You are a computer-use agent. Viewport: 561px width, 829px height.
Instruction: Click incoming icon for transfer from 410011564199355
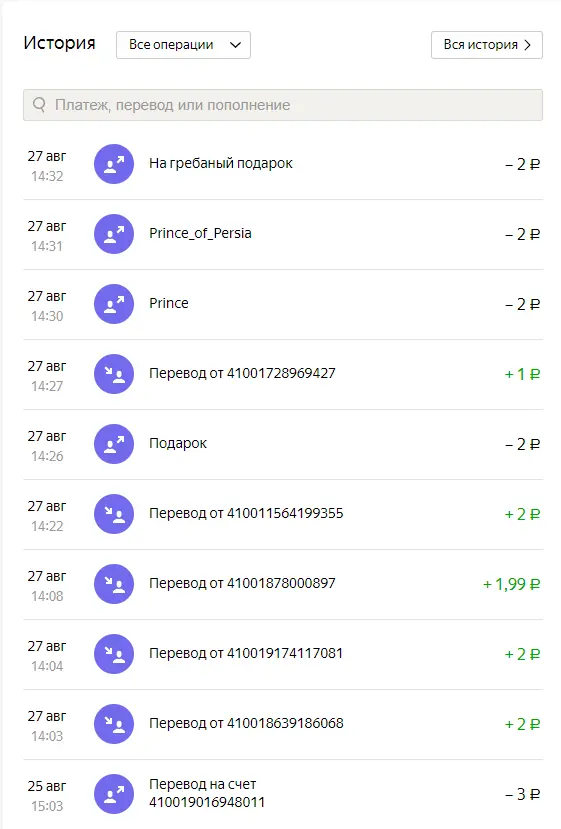click(114, 514)
